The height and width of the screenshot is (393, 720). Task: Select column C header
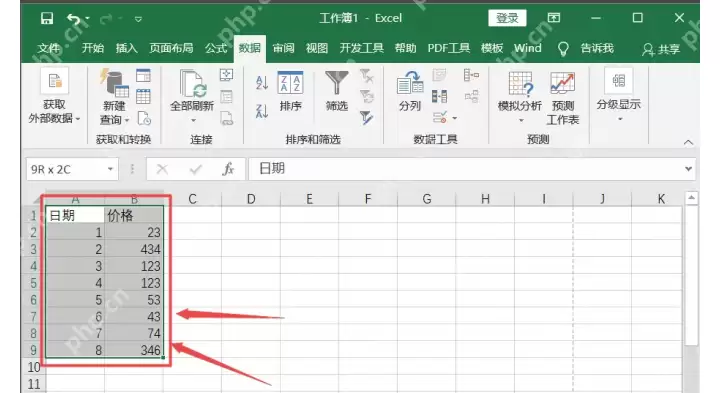tap(192, 199)
